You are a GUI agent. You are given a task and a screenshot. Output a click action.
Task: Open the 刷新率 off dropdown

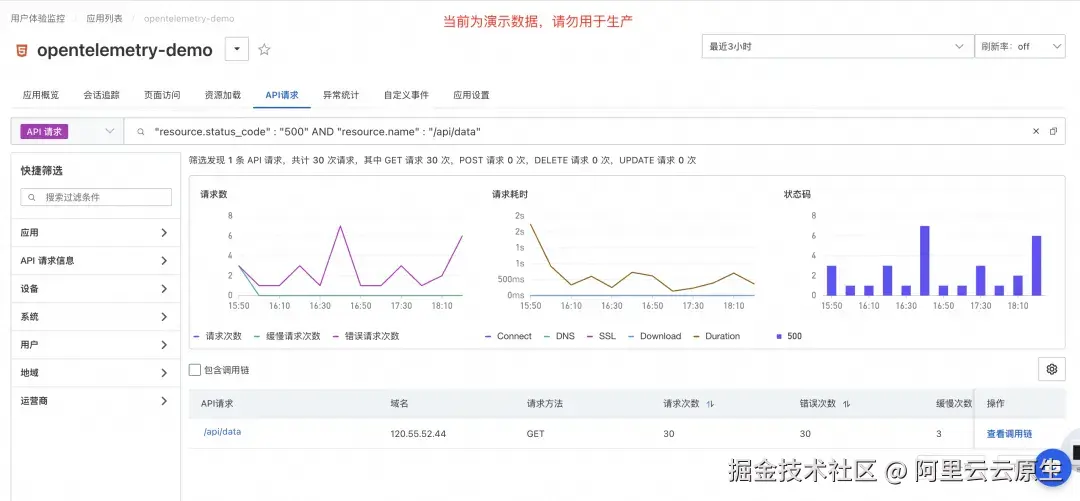[x=1020, y=46]
